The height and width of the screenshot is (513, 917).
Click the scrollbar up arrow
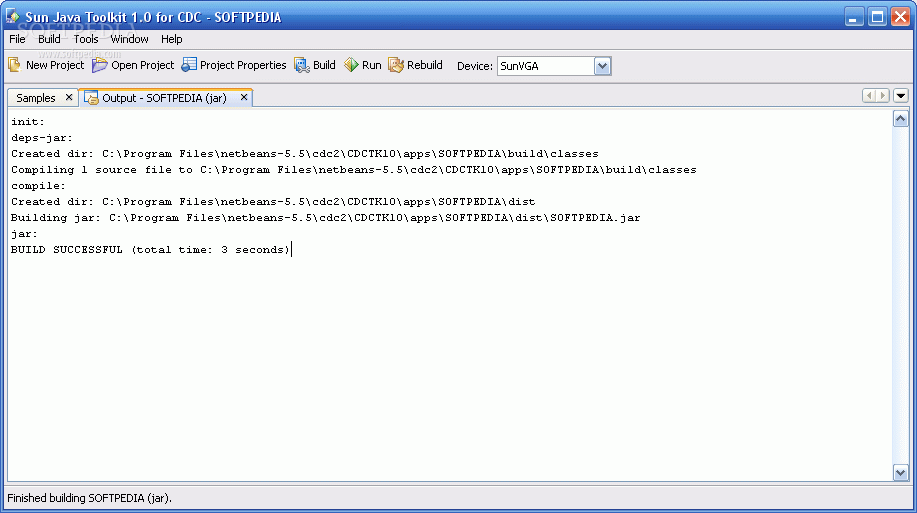click(x=901, y=119)
